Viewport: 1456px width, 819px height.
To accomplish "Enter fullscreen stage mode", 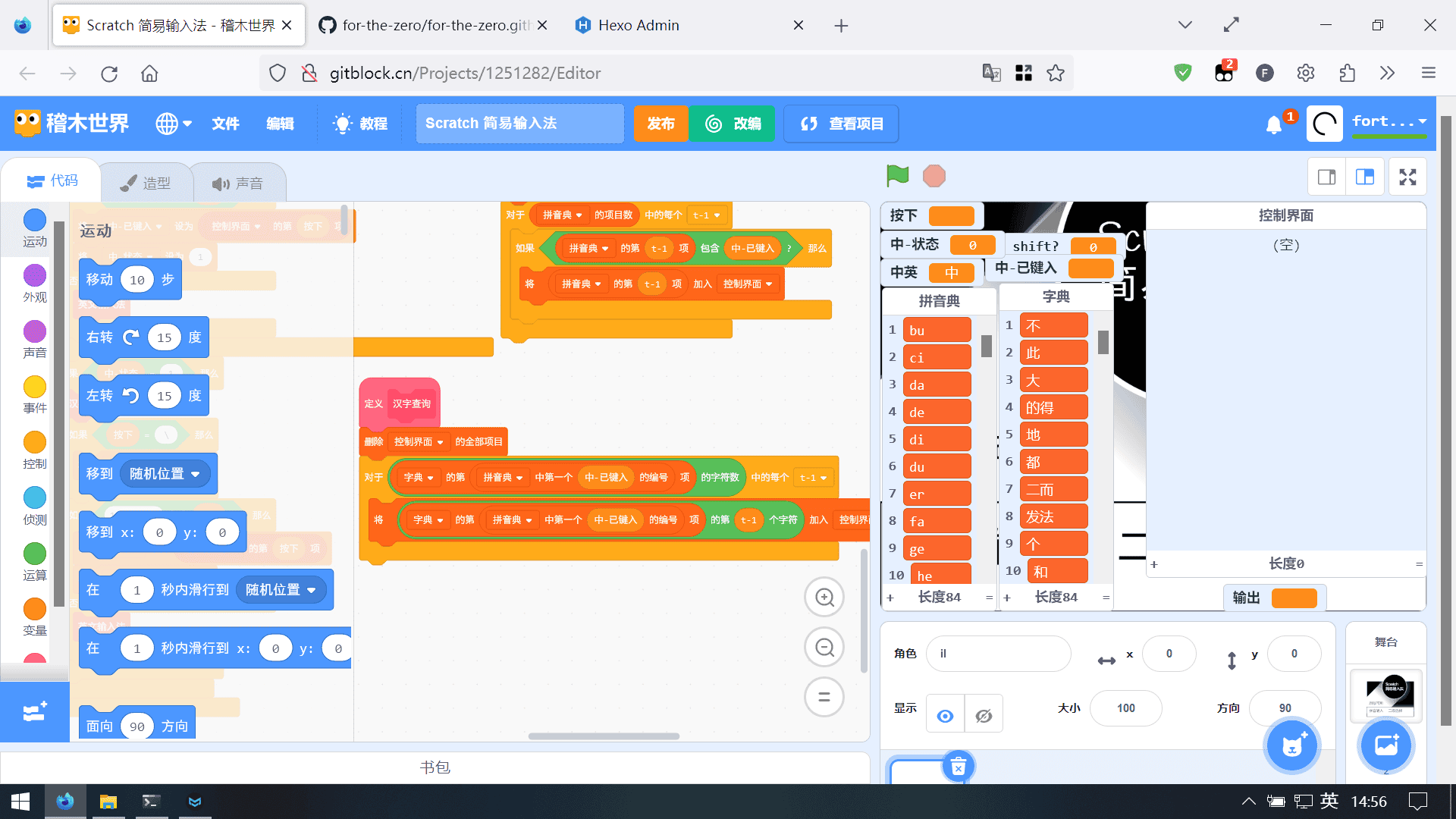I will tap(1407, 177).
